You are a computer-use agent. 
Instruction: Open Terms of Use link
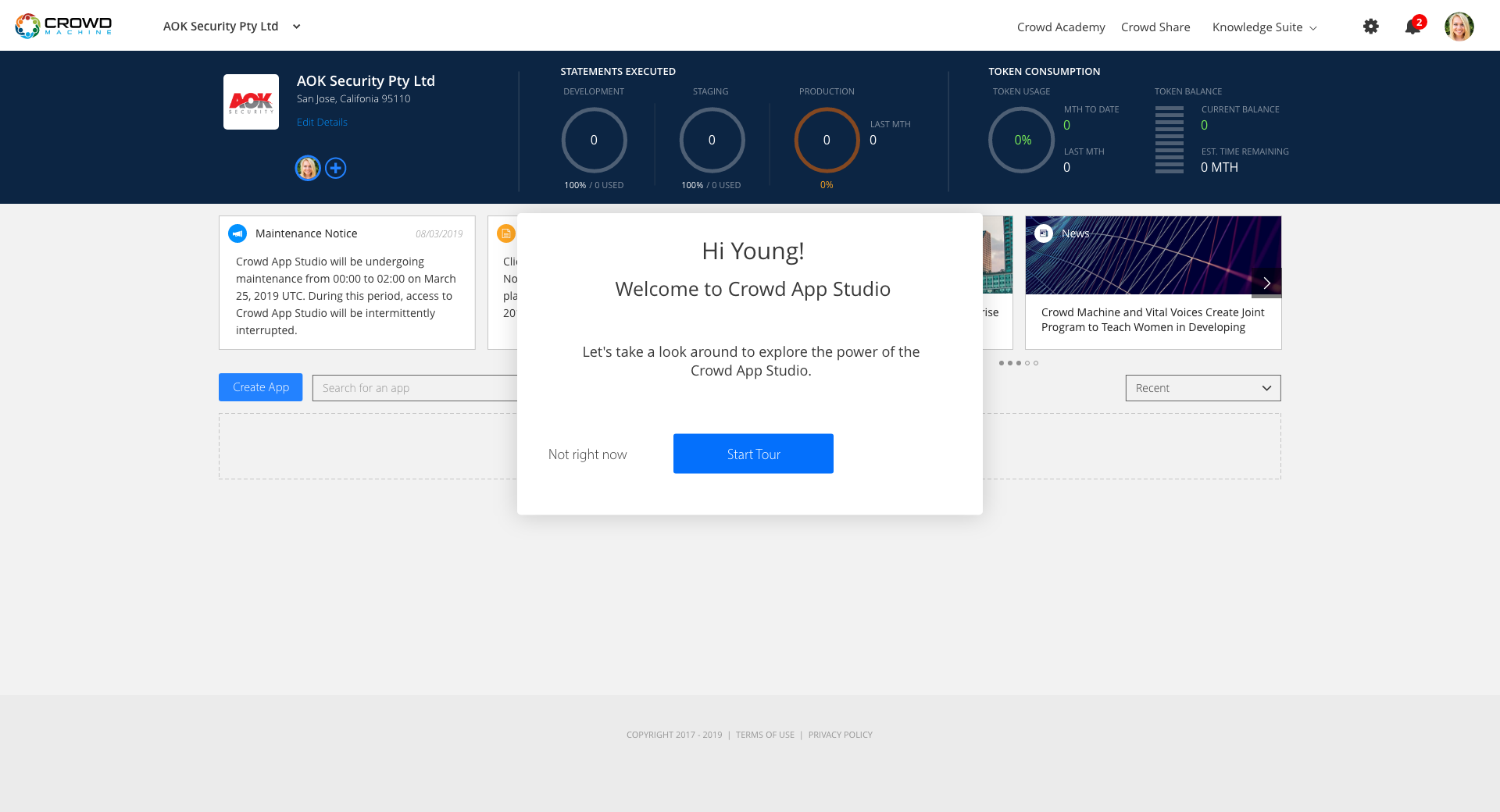pyautogui.click(x=765, y=735)
